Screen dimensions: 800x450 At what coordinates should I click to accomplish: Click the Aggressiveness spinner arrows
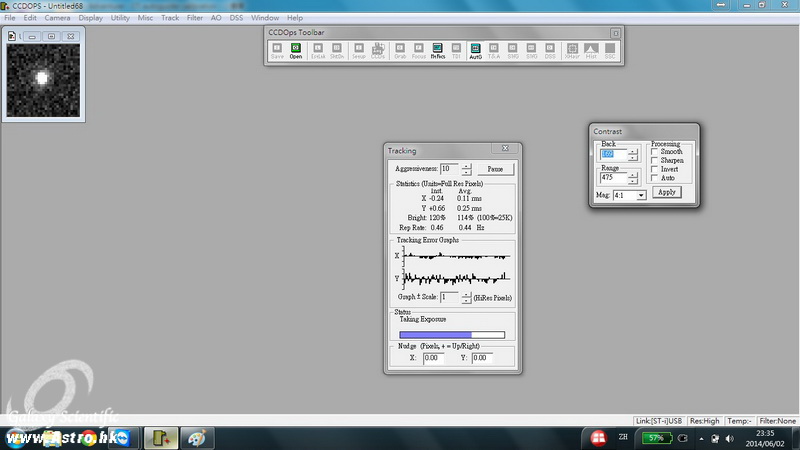(x=466, y=169)
